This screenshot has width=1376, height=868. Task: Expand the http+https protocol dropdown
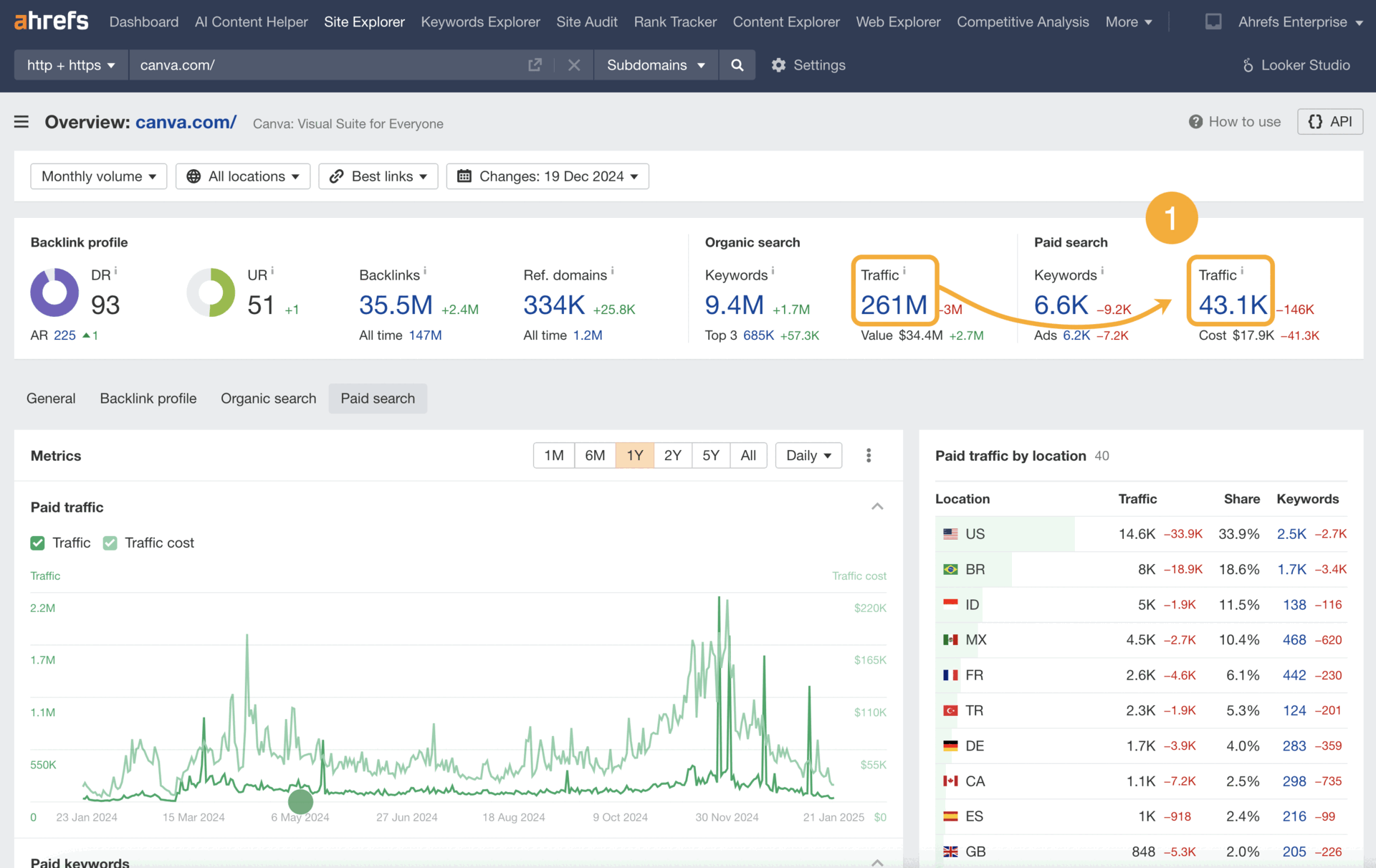70,64
